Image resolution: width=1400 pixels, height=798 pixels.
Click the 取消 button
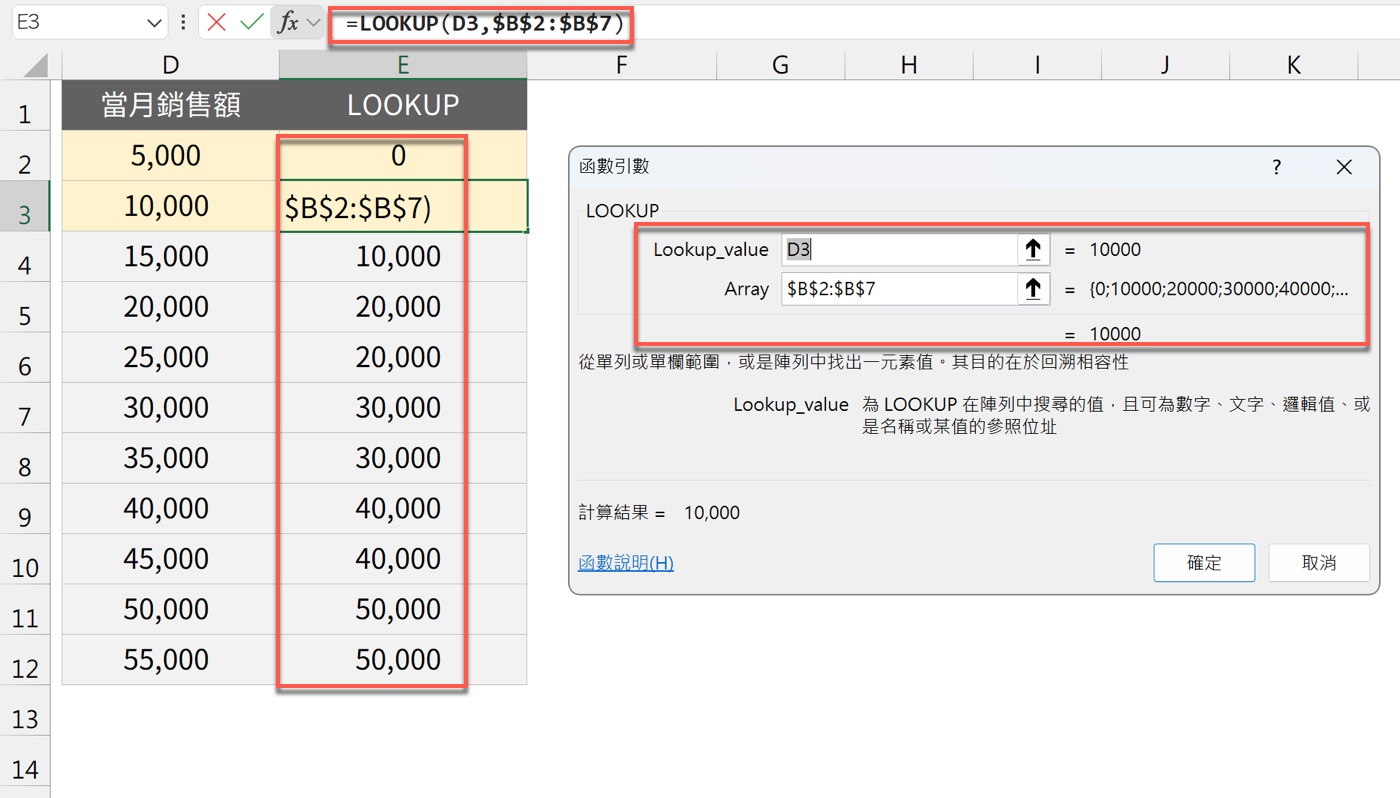click(1319, 563)
